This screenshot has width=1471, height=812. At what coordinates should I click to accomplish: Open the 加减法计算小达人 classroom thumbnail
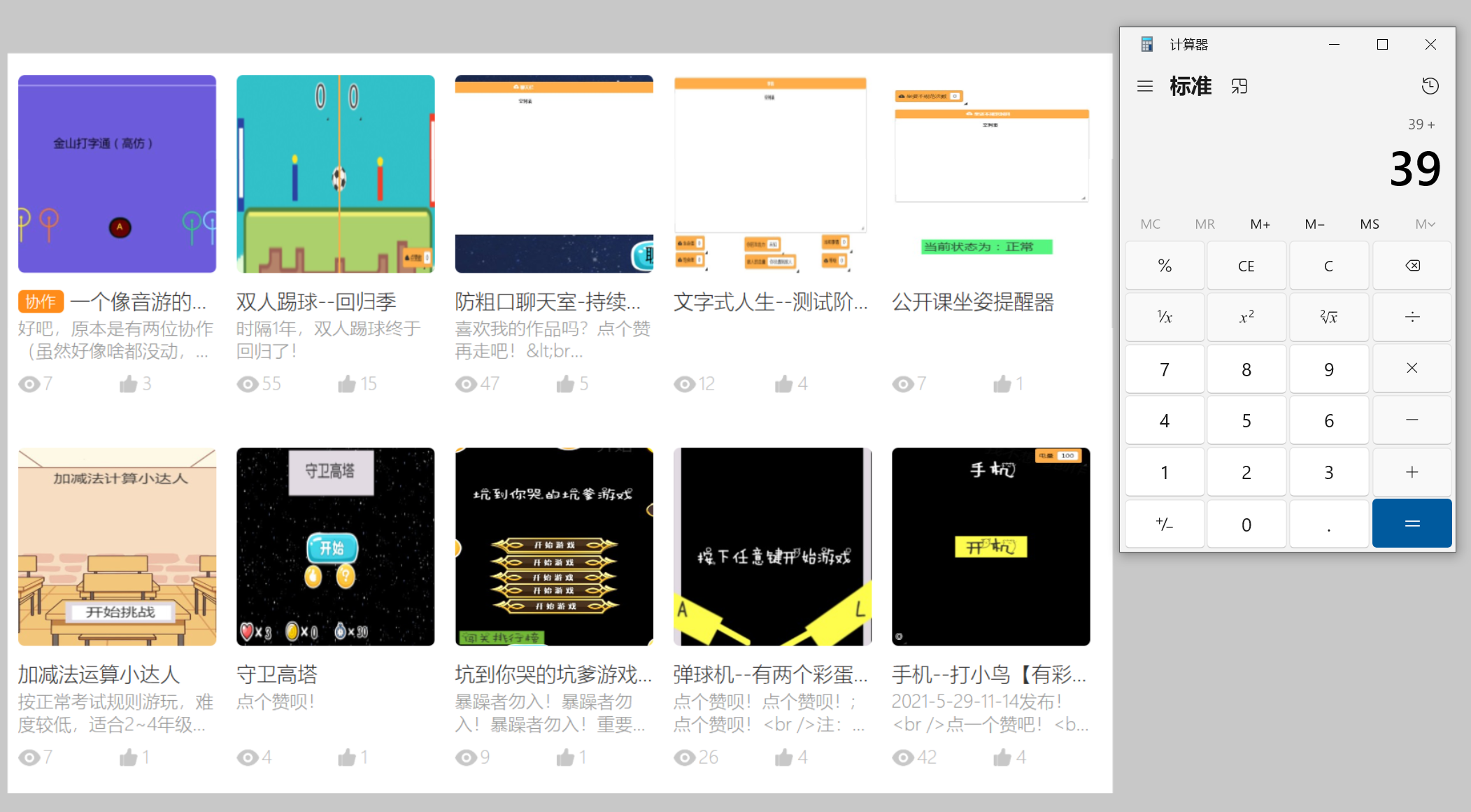(117, 546)
